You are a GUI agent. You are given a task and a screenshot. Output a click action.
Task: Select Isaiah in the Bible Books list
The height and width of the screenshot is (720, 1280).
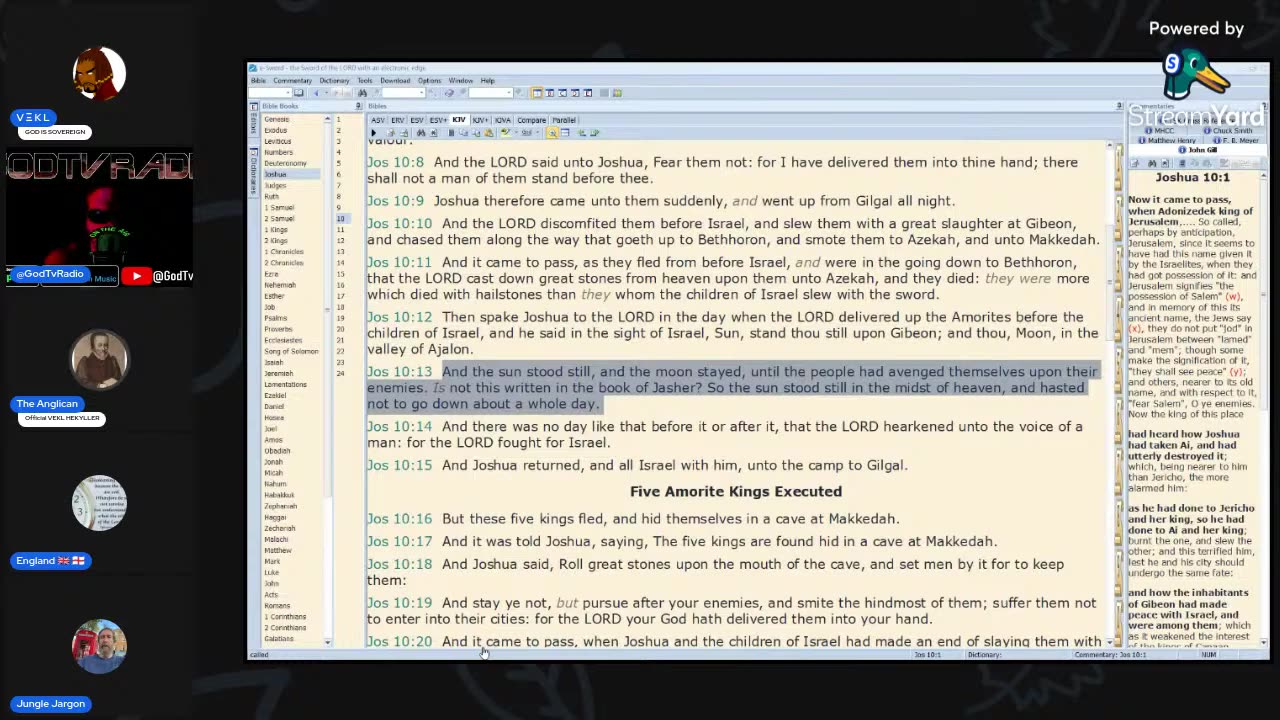point(273,362)
